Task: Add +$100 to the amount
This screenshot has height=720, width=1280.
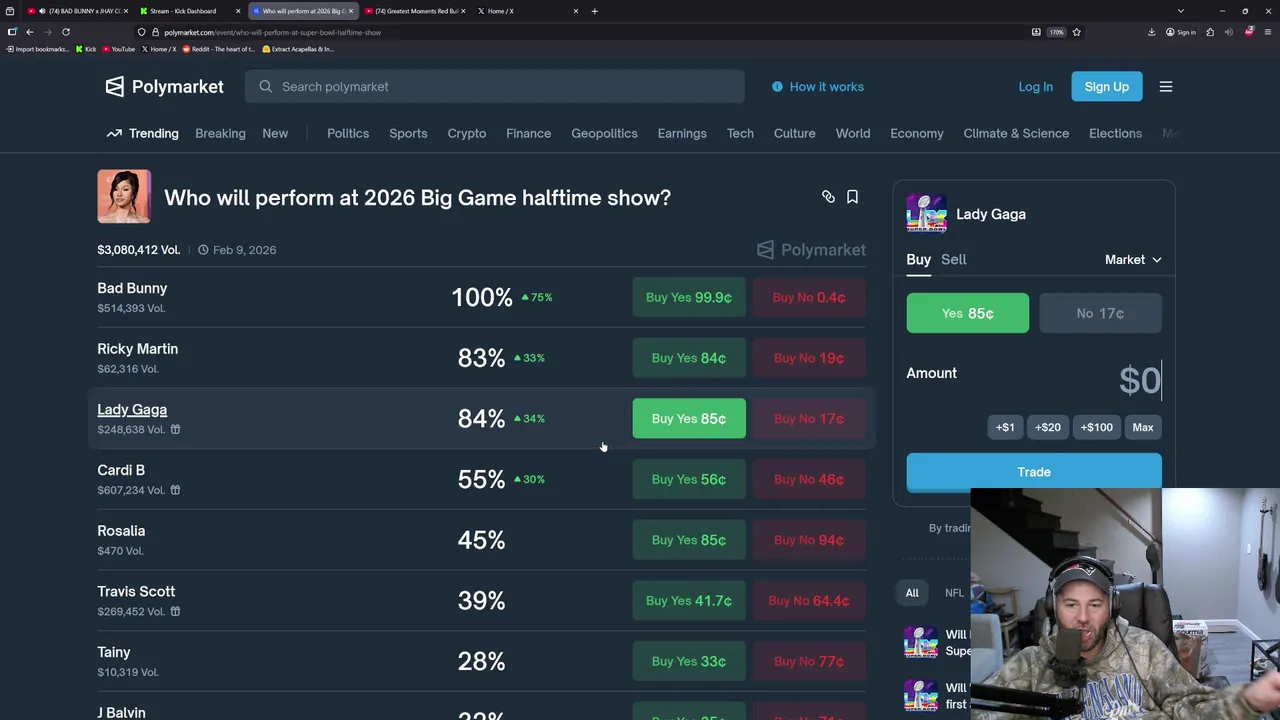Action: (x=1096, y=427)
